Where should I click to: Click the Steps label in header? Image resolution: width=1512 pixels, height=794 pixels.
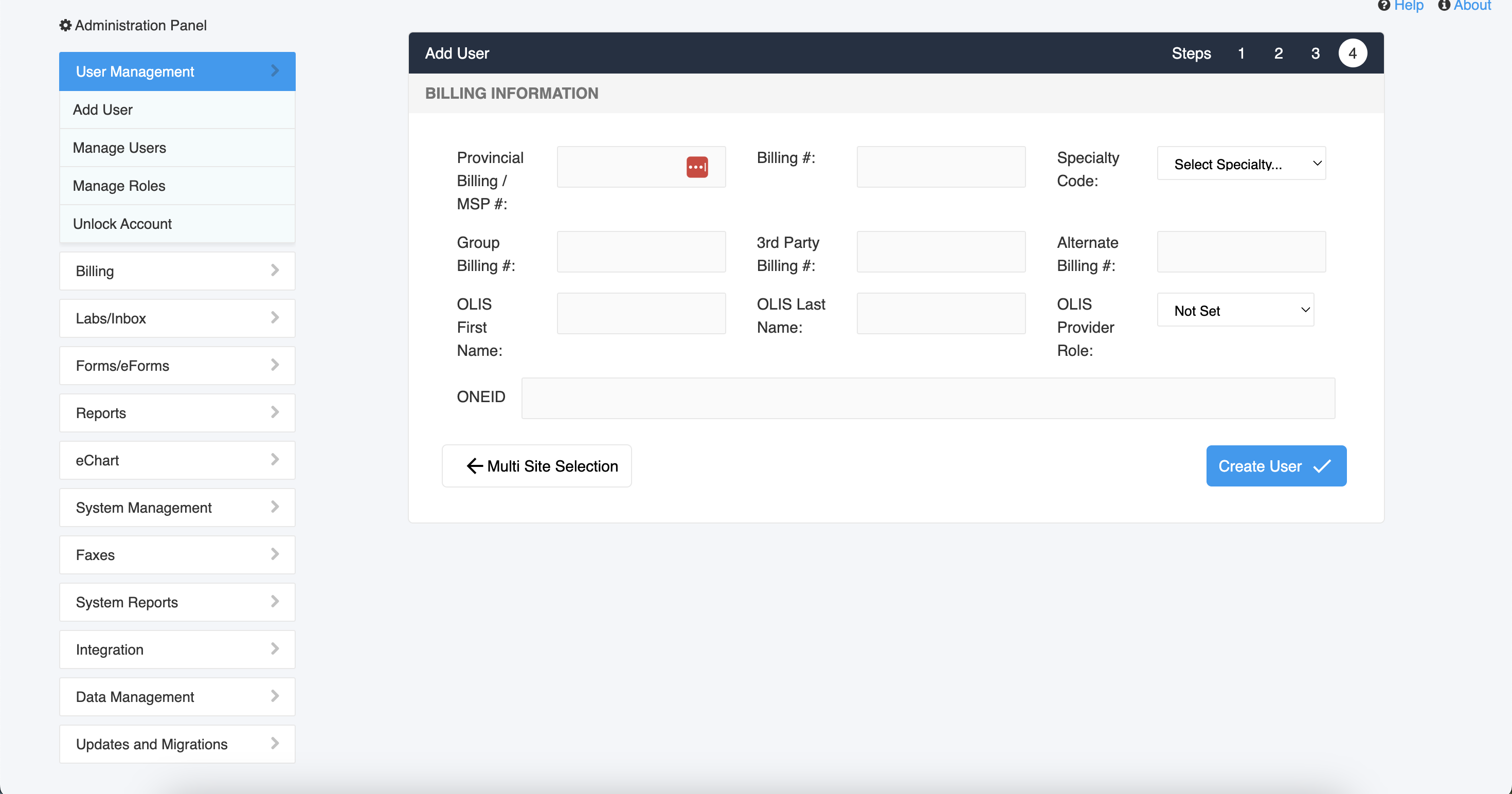(1191, 53)
